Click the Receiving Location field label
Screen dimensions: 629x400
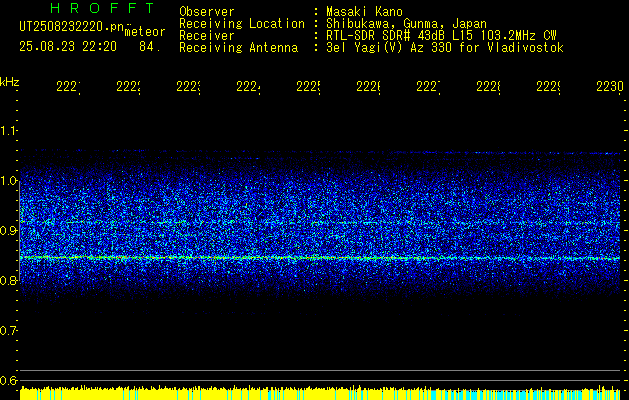(242, 24)
